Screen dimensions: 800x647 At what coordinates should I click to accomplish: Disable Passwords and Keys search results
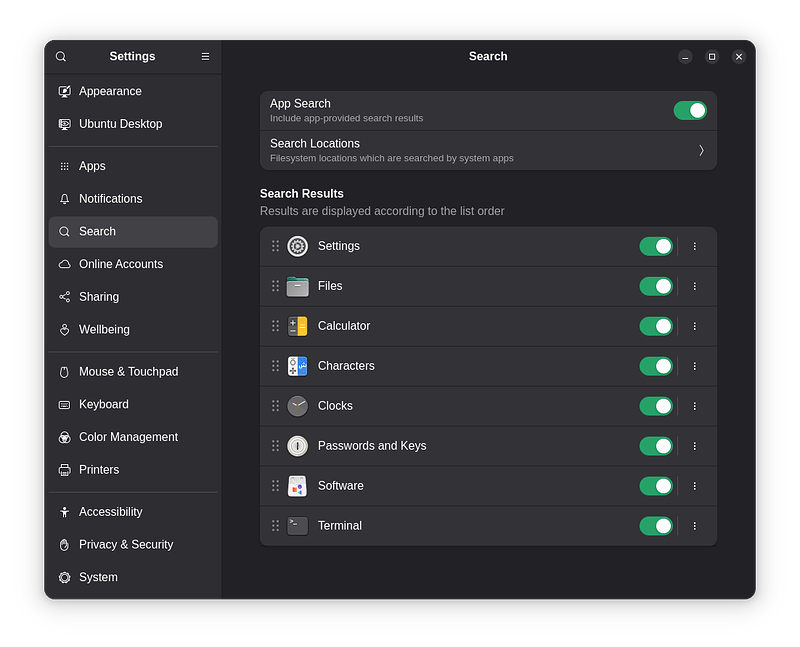point(656,446)
